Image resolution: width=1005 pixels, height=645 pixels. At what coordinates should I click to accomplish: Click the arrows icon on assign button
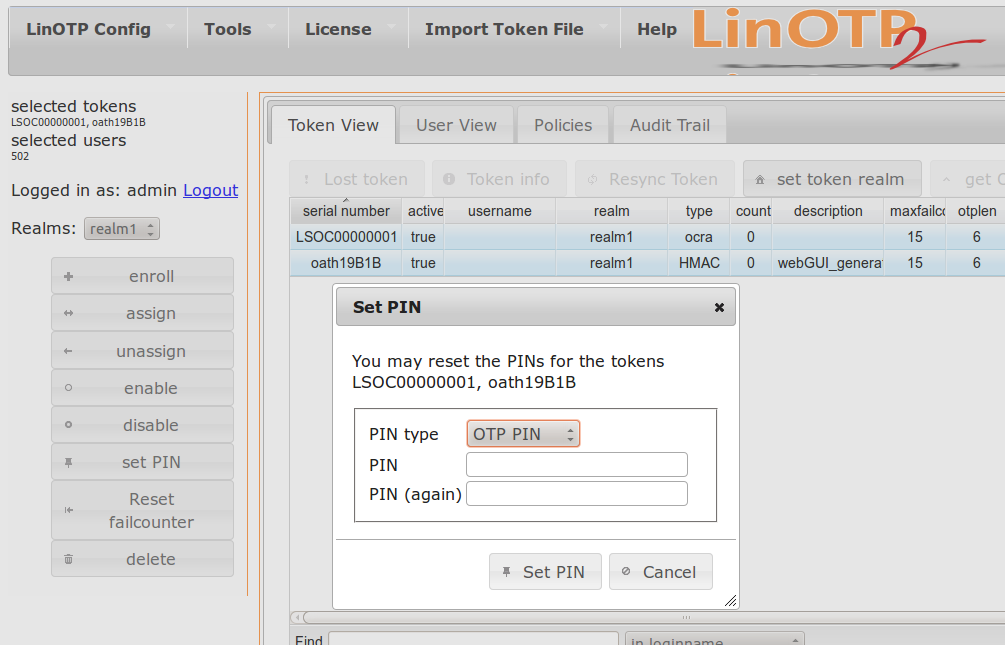[x=68, y=314]
